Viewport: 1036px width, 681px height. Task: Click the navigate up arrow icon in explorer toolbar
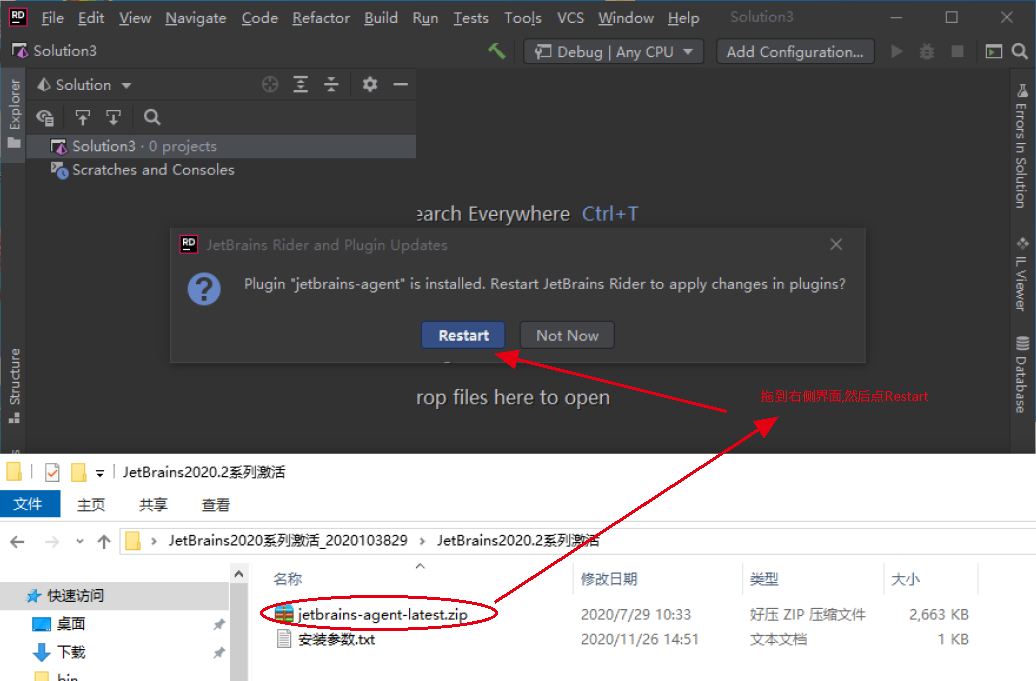pos(83,118)
